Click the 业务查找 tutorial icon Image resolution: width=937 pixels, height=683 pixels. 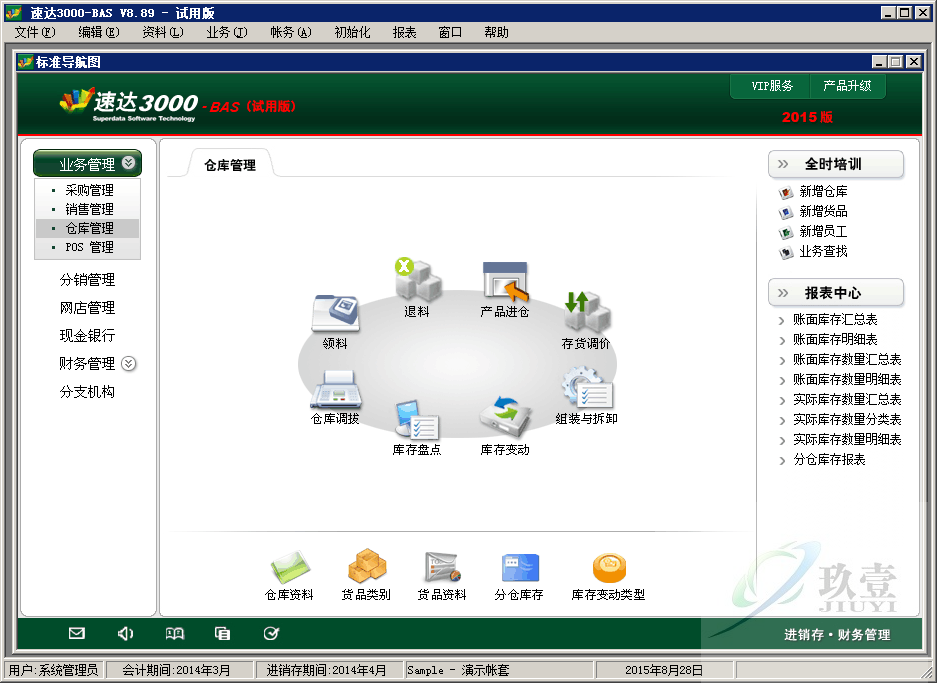[x=786, y=252]
